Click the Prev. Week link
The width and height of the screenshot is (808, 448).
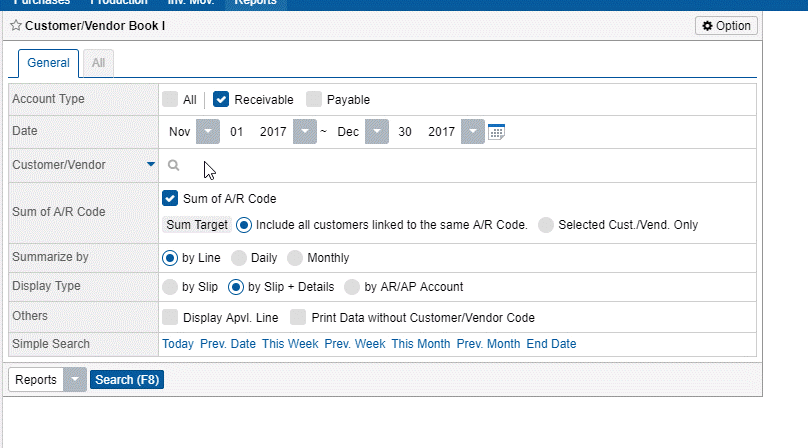(x=355, y=344)
